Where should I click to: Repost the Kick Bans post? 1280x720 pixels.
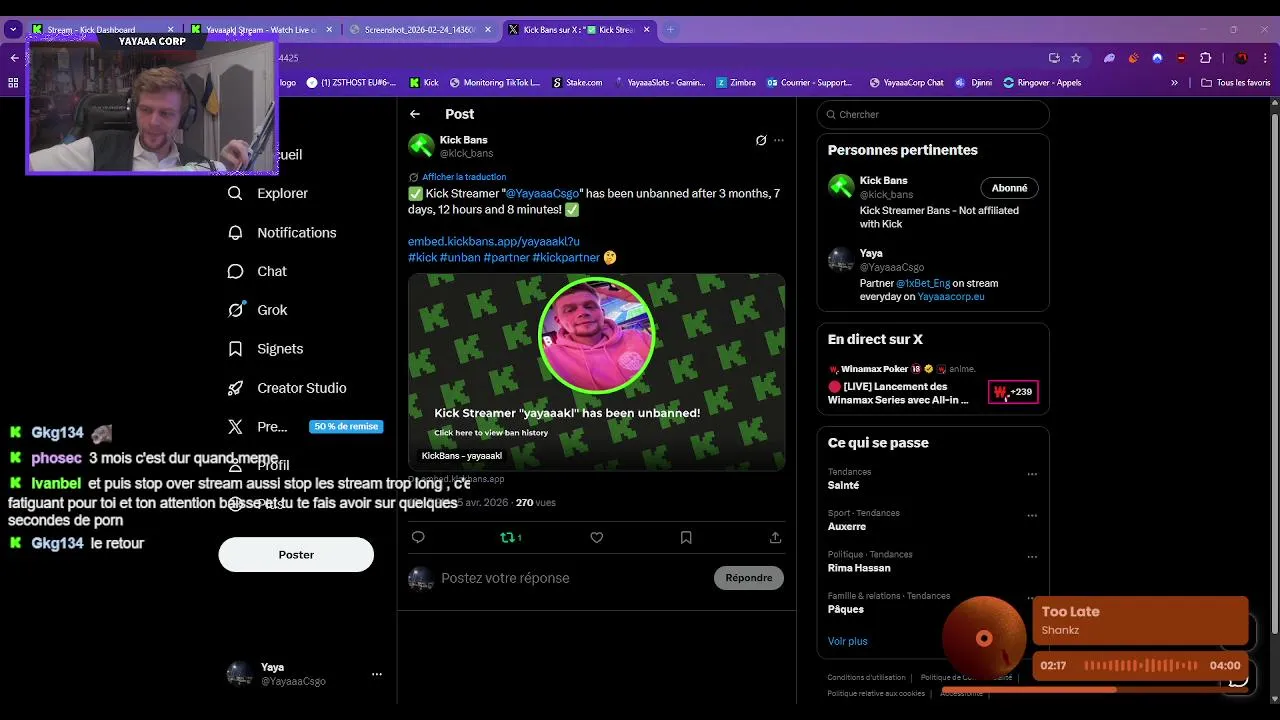[510, 538]
